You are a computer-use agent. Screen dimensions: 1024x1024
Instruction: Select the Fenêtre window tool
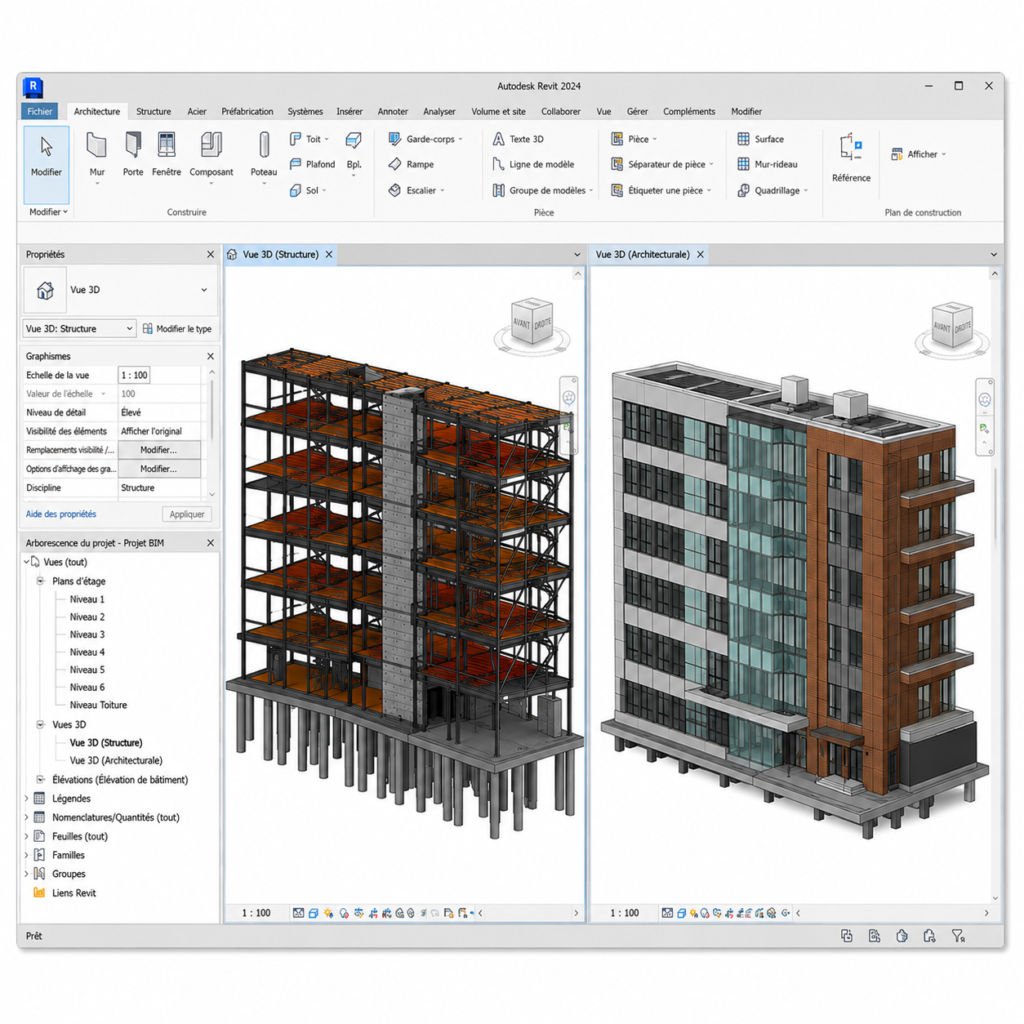167,155
